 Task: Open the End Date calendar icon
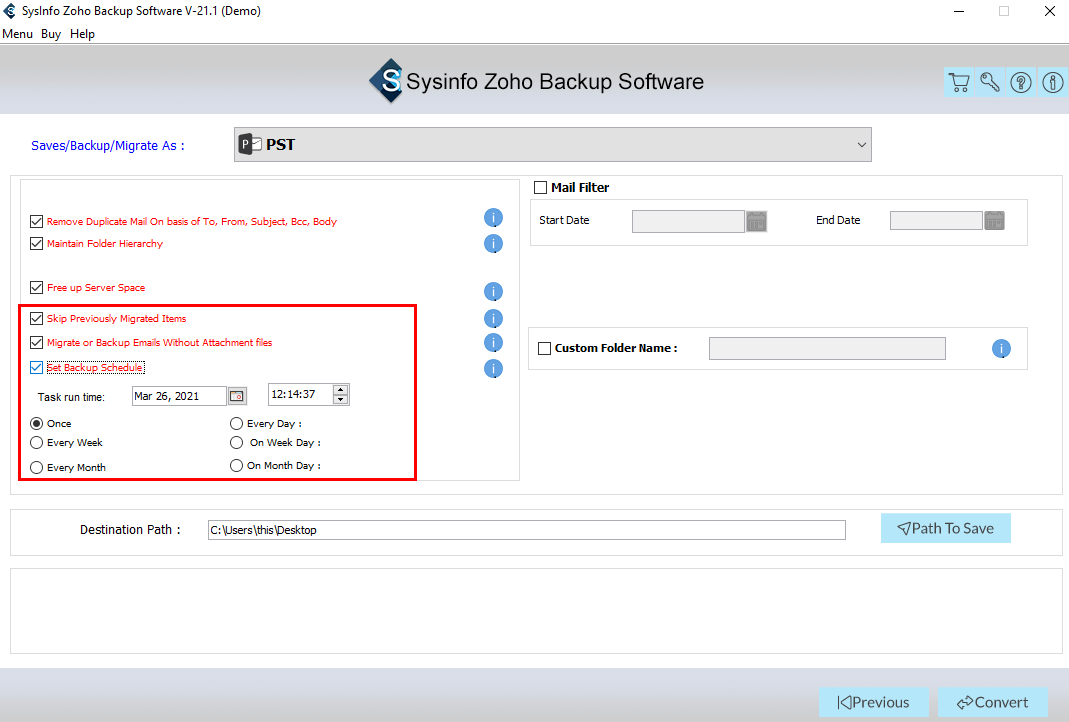pyautogui.click(x=995, y=221)
